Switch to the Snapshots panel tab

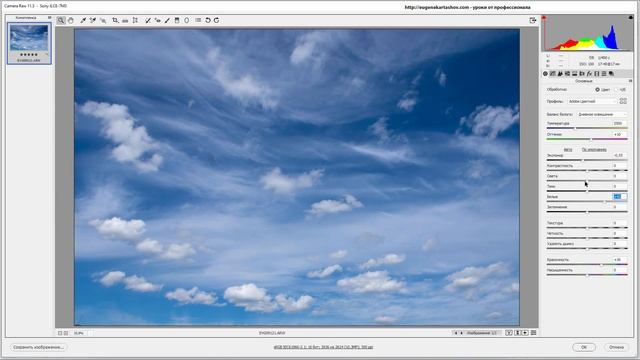tap(611, 73)
